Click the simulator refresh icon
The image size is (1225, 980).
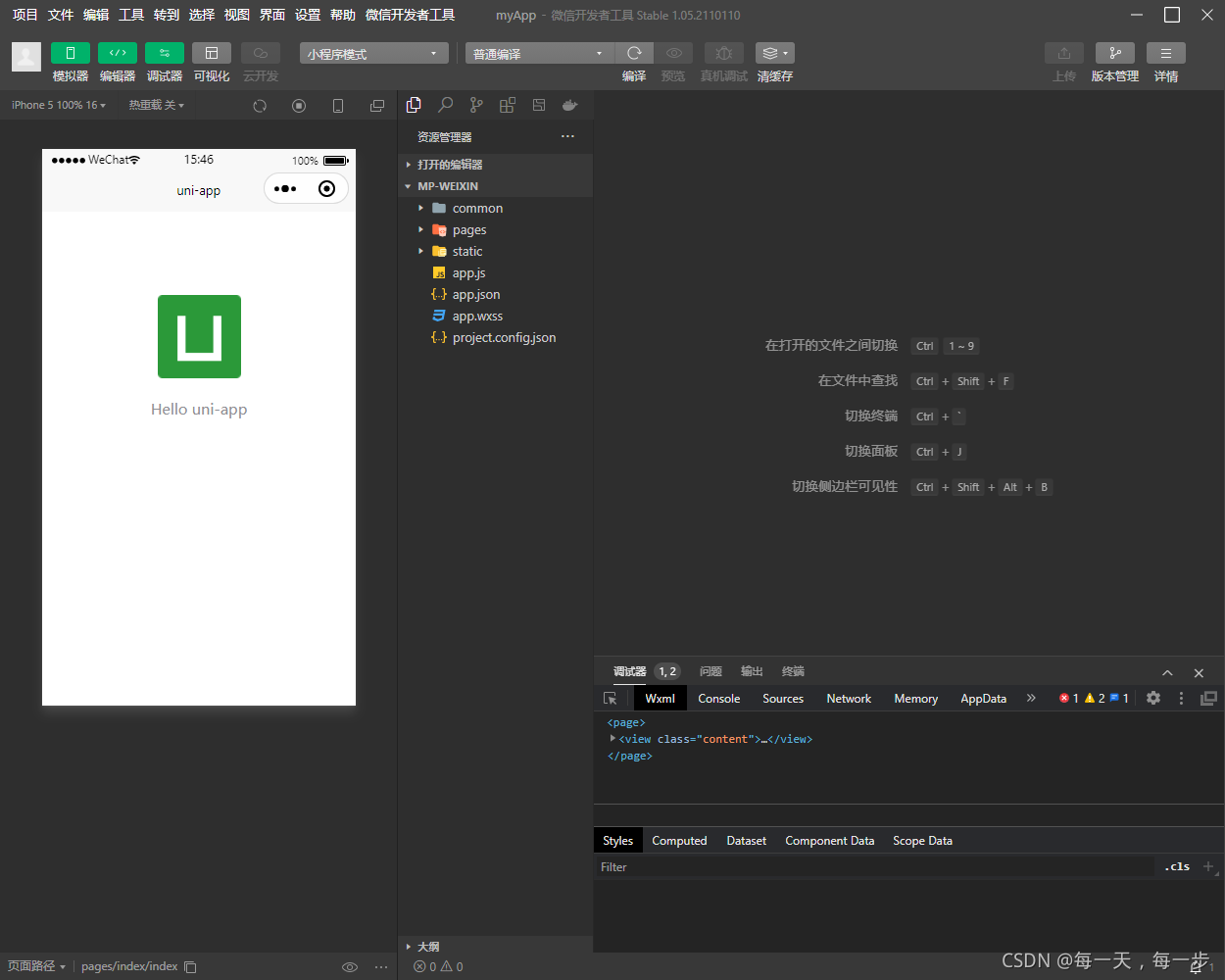pos(260,106)
